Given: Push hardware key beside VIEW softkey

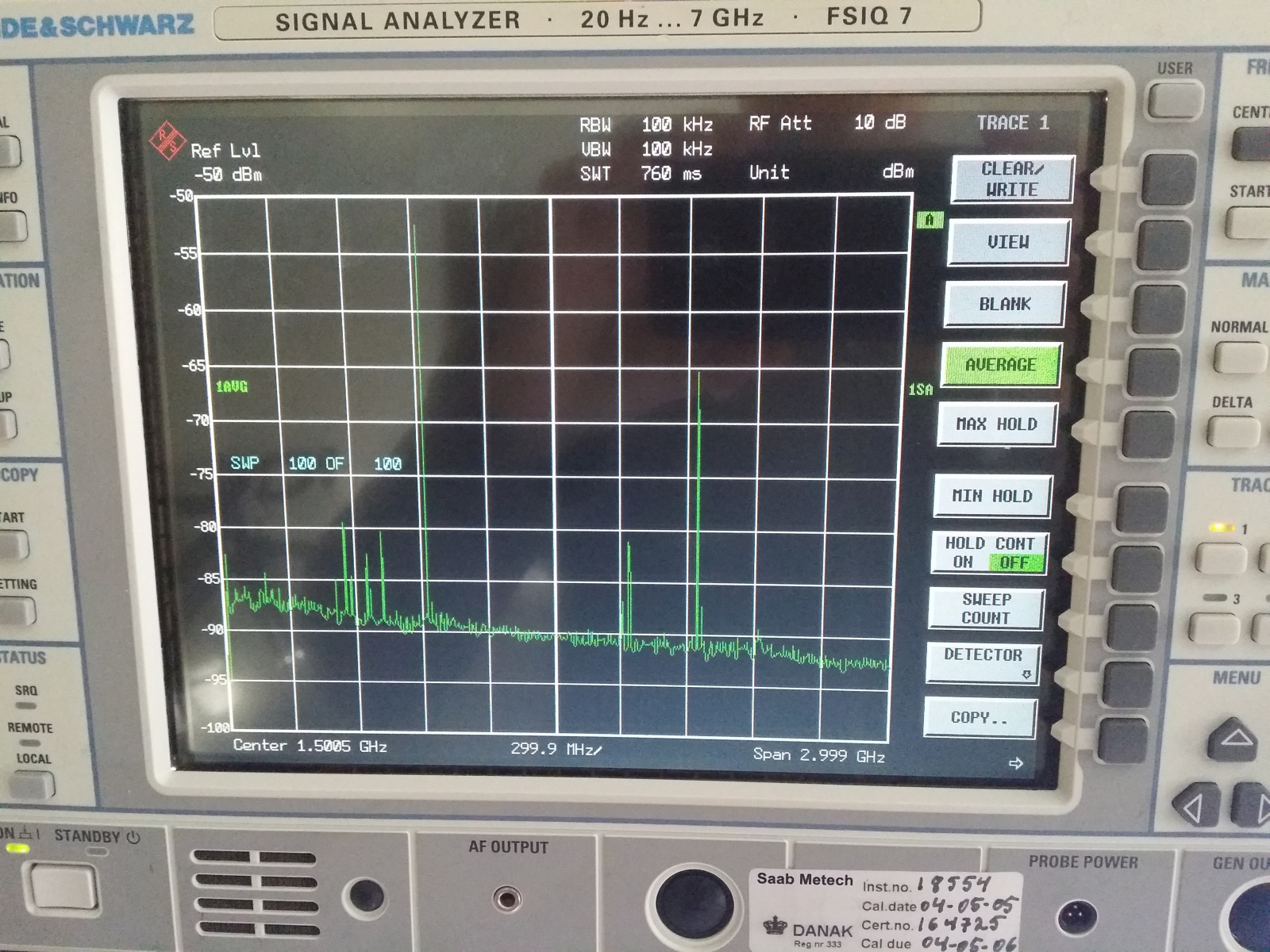Looking at the screenshot, I should coord(1164,245).
